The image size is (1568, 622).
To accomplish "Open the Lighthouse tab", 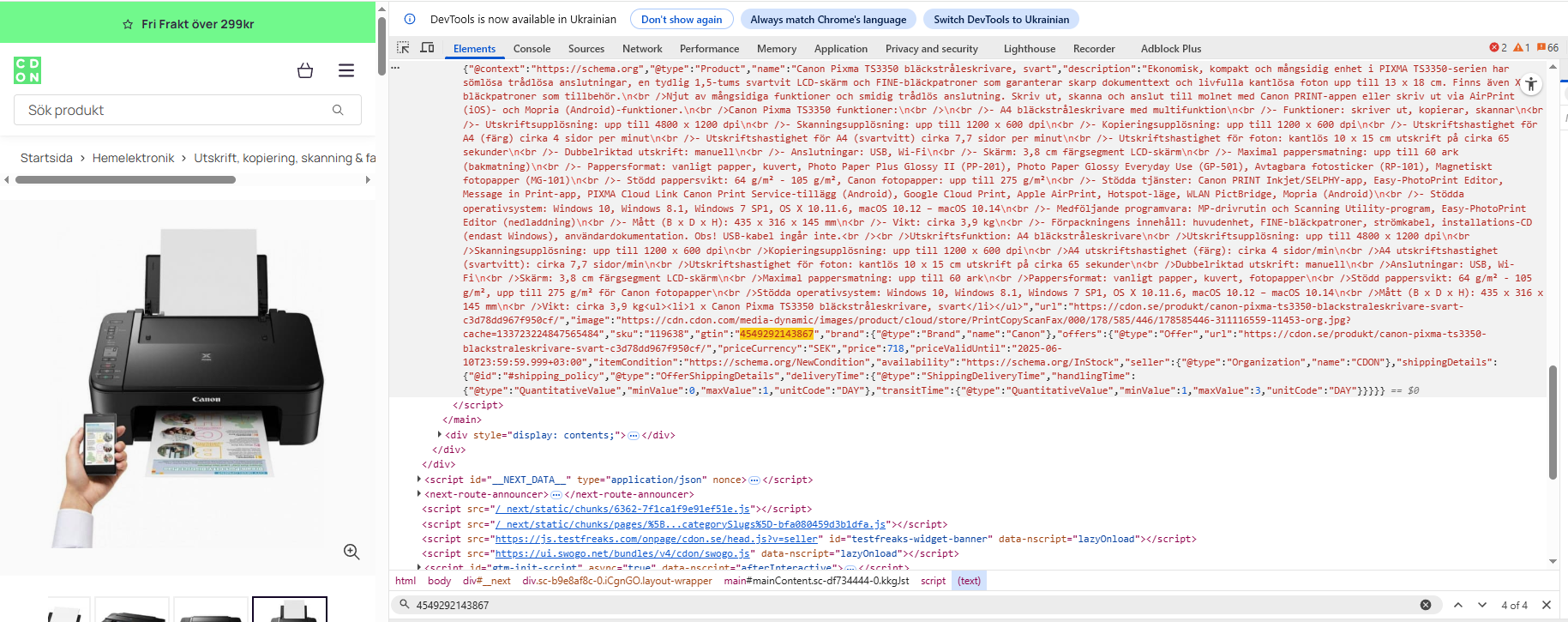I will pyautogui.click(x=1030, y=49).
